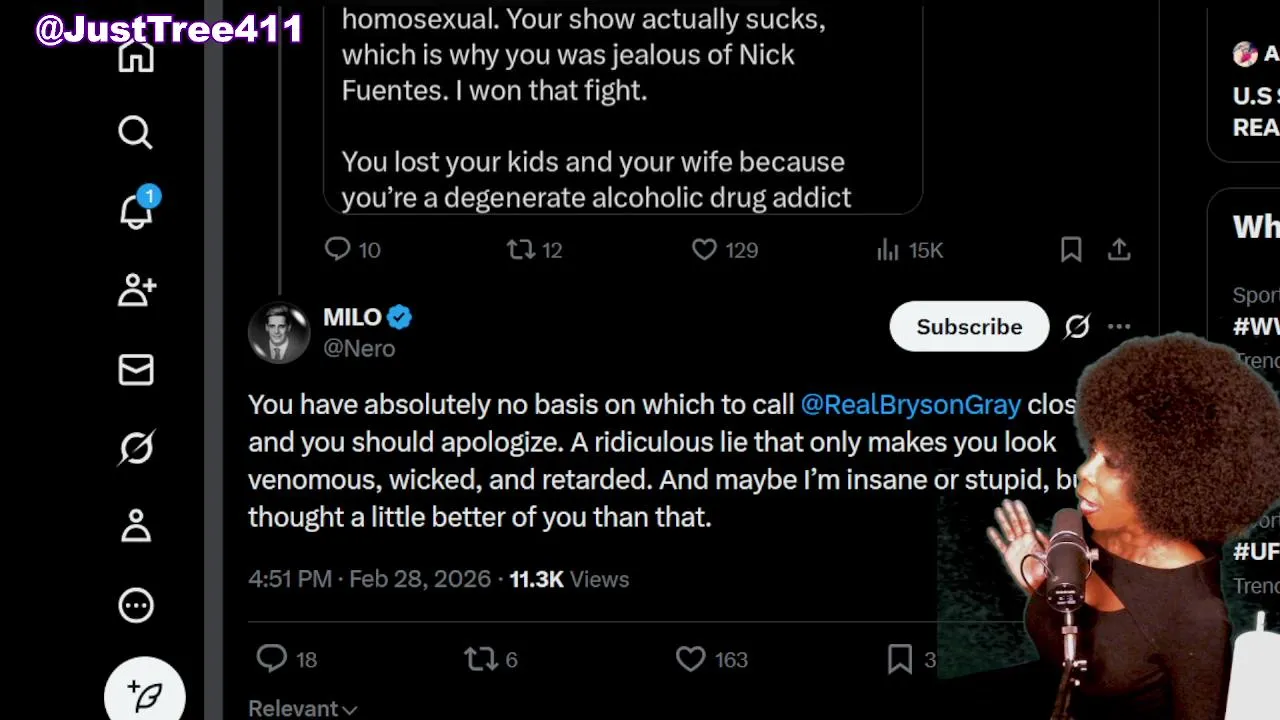The height and width of the screenshot is (720, 1280).
Task: Share the upper post via share icon
Action: tap(1119, 249)
